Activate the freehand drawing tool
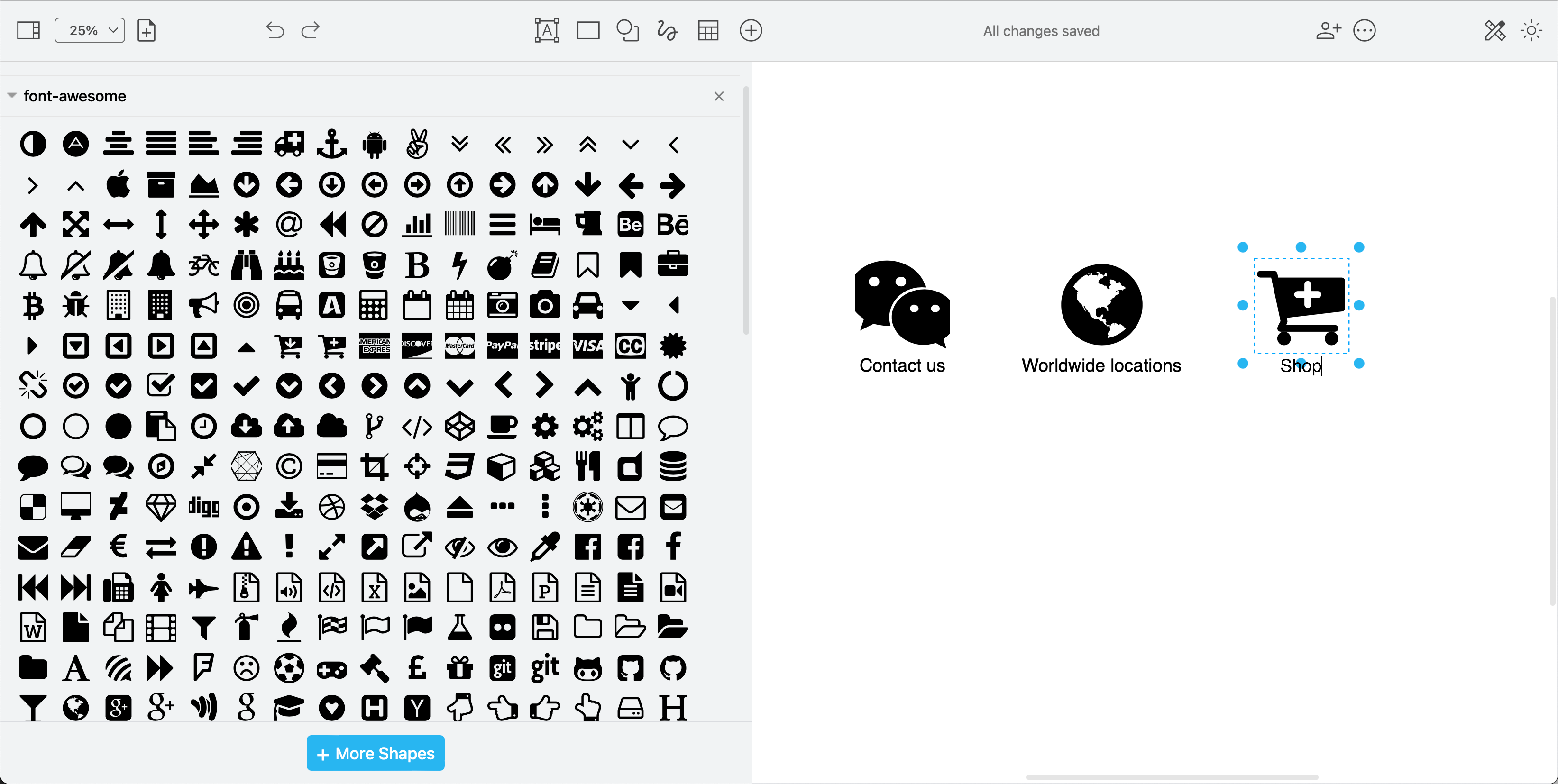The image size is (1558, 784). 667,30
